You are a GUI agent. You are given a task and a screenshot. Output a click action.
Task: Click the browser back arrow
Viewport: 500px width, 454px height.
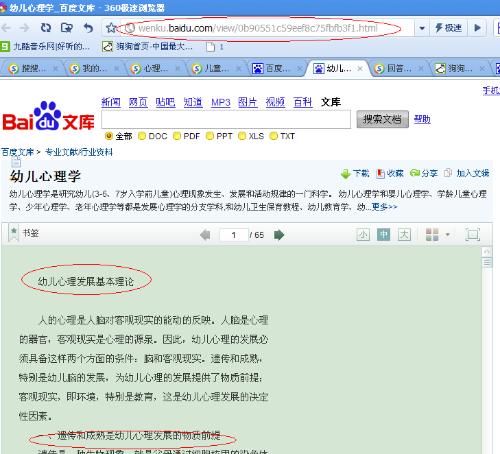tap(6, 28)
